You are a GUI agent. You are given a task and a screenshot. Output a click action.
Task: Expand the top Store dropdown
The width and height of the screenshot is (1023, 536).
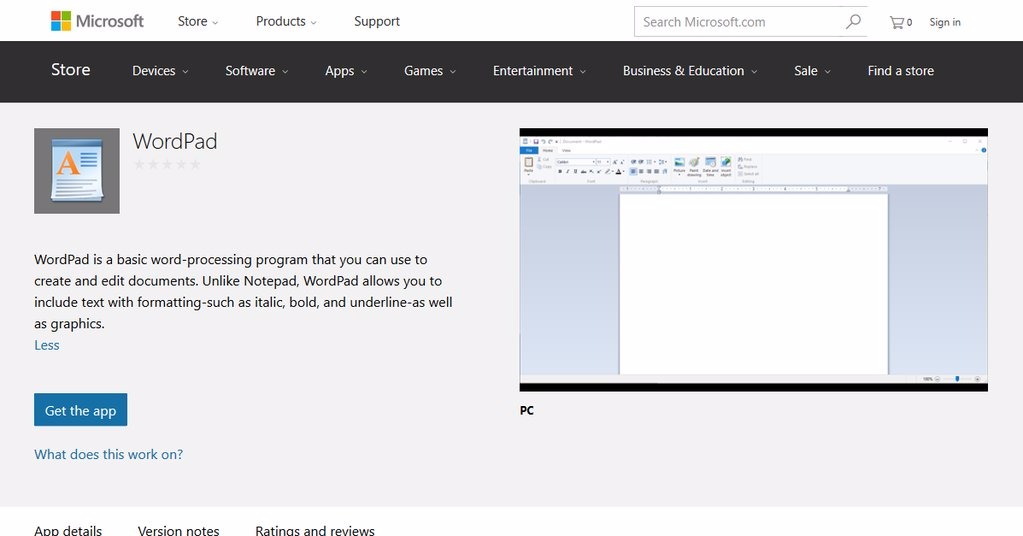(197, 21)
